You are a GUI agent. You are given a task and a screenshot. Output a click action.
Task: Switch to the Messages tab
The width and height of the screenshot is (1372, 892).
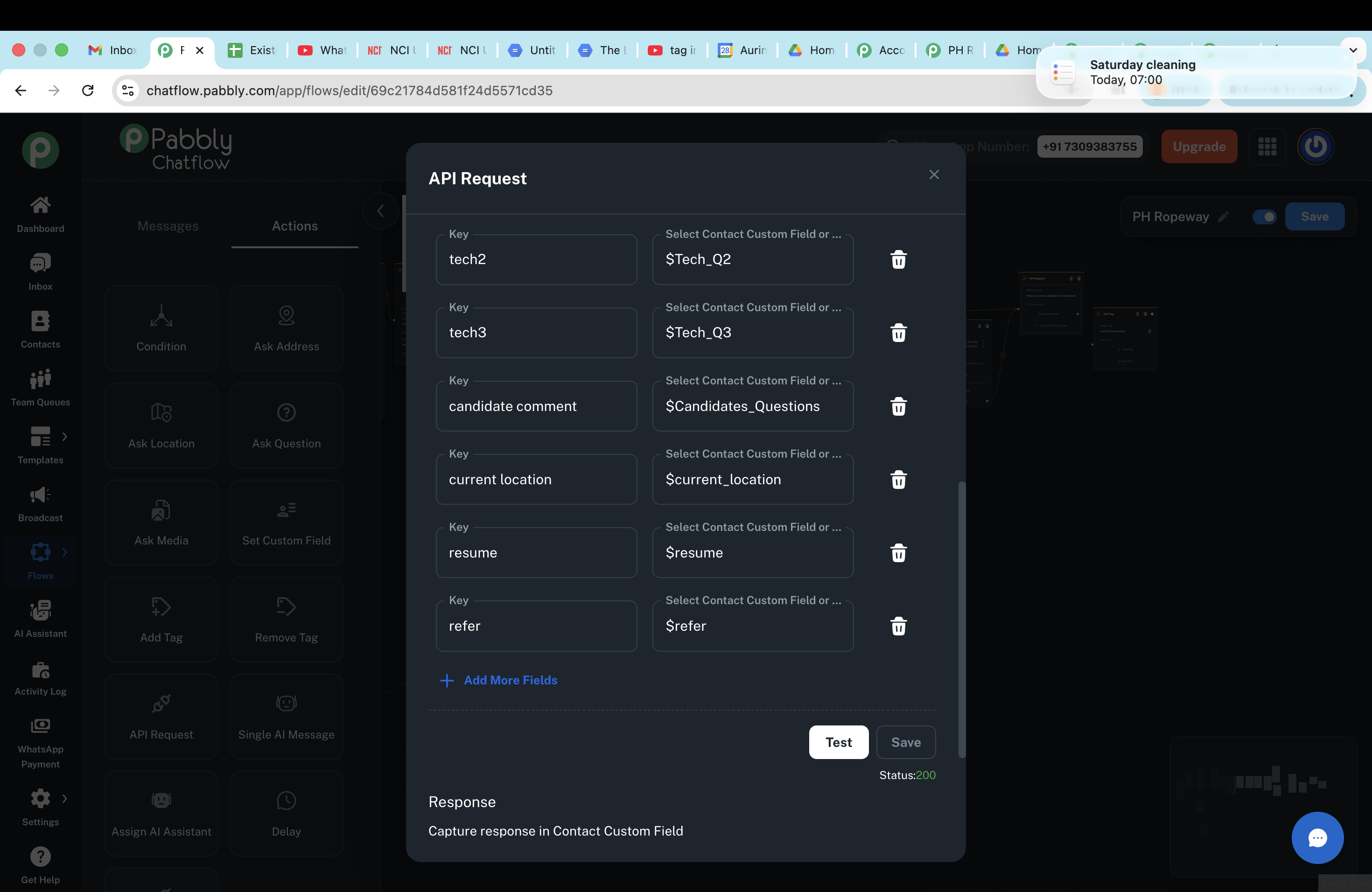[x=168, y=226]
